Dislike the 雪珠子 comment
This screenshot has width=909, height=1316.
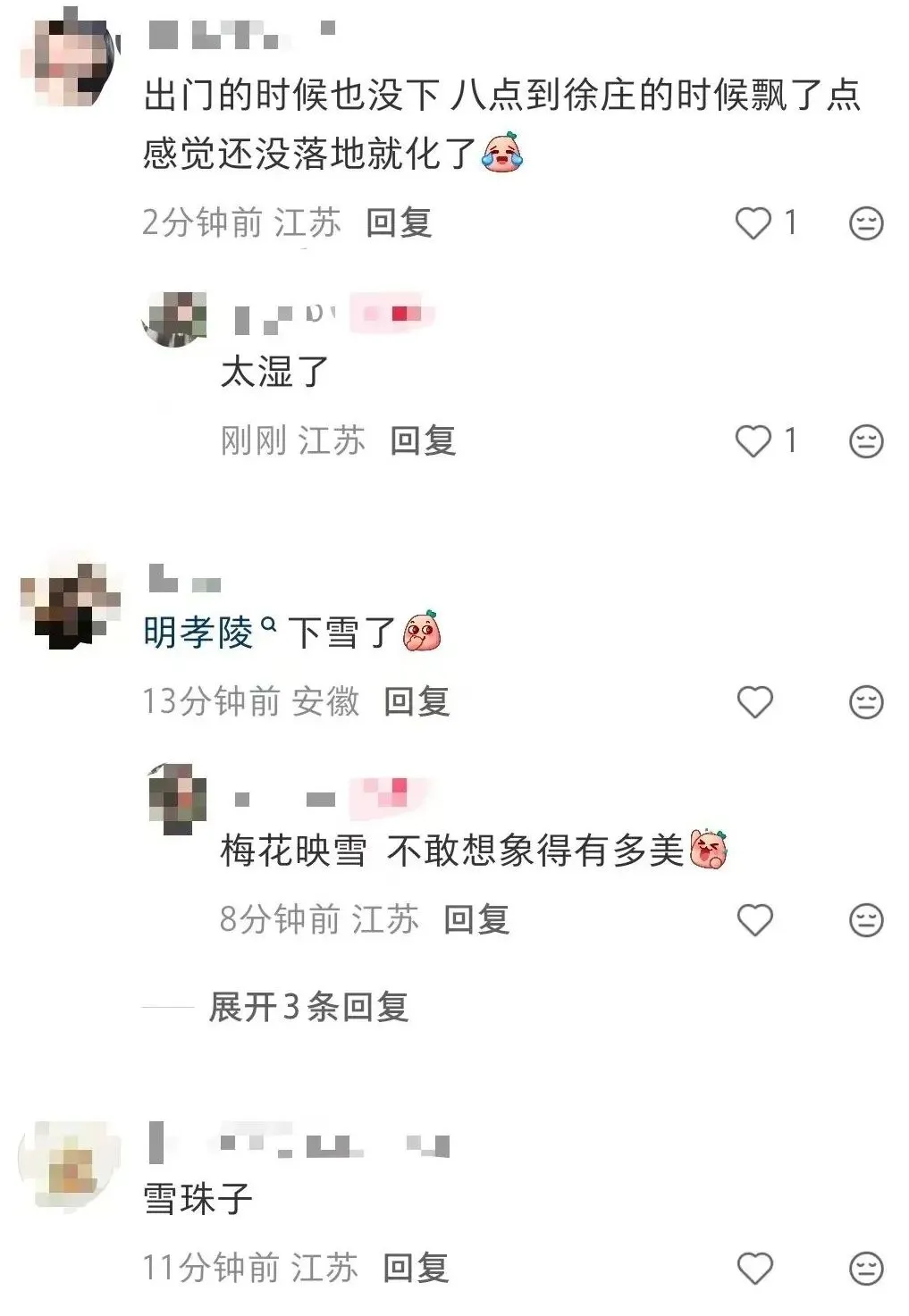coord(865,1269)
